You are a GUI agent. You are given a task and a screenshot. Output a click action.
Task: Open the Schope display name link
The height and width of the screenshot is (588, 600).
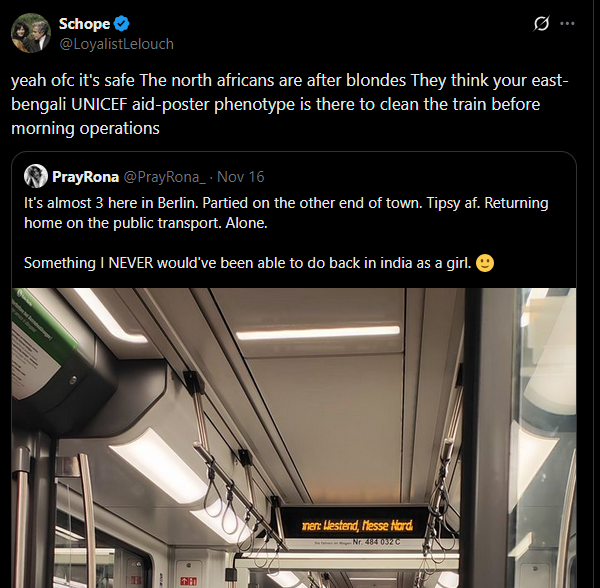pyautogui.click(x=85, y=24)
